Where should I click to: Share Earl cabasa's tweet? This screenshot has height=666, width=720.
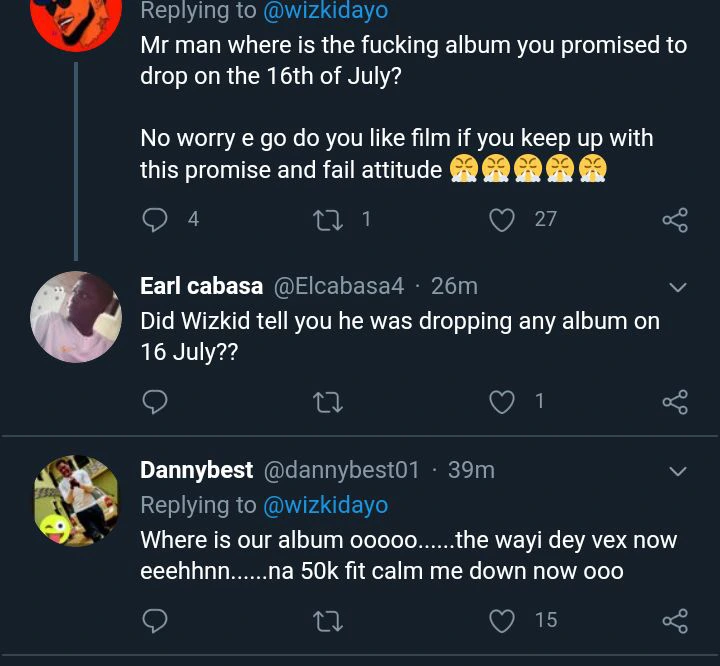[675, 402]
